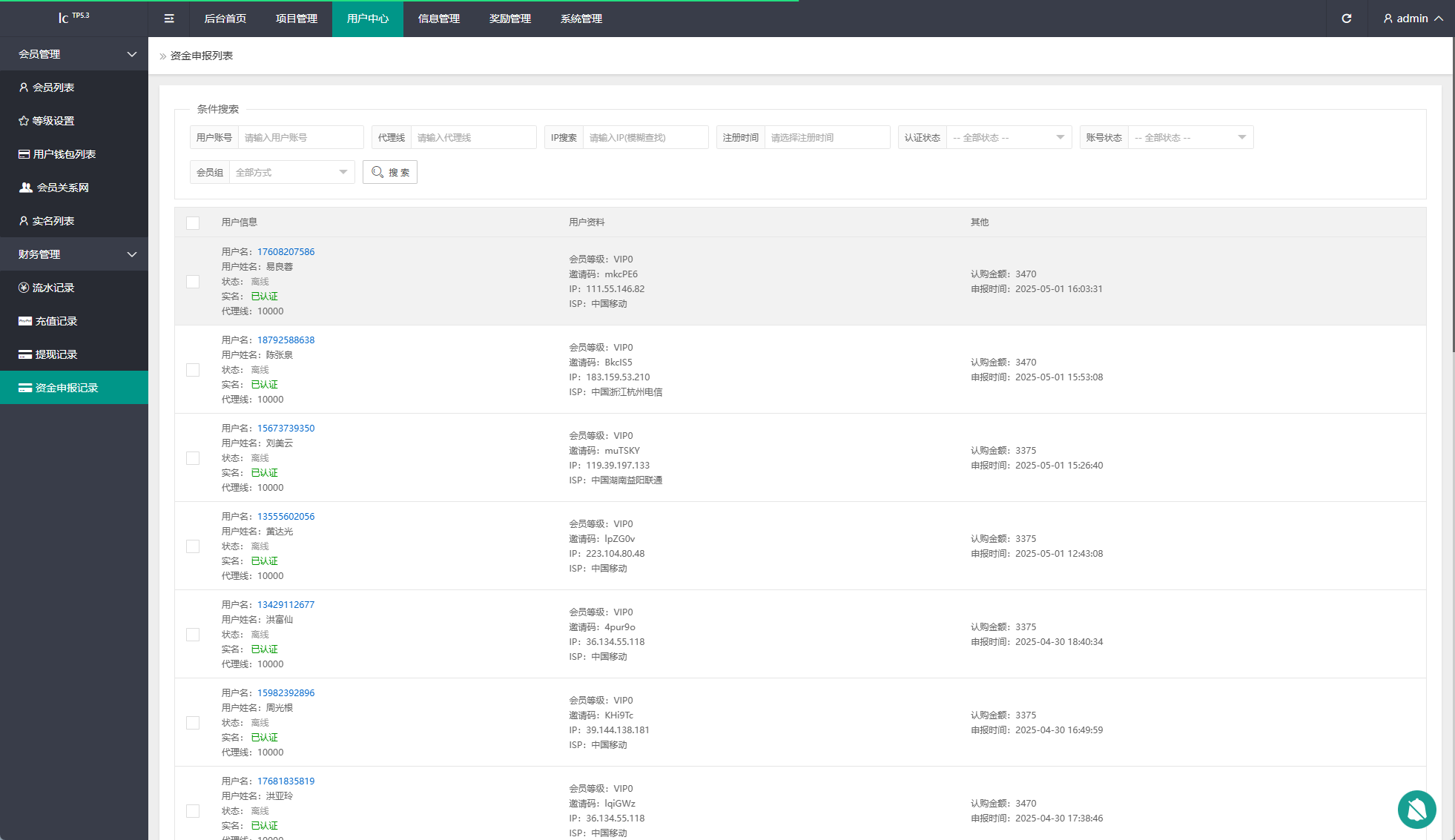The height and width of the screenshot is (840, 1455).
Task: Click the refresh icon in top bar
Action: pos(1346,19)
